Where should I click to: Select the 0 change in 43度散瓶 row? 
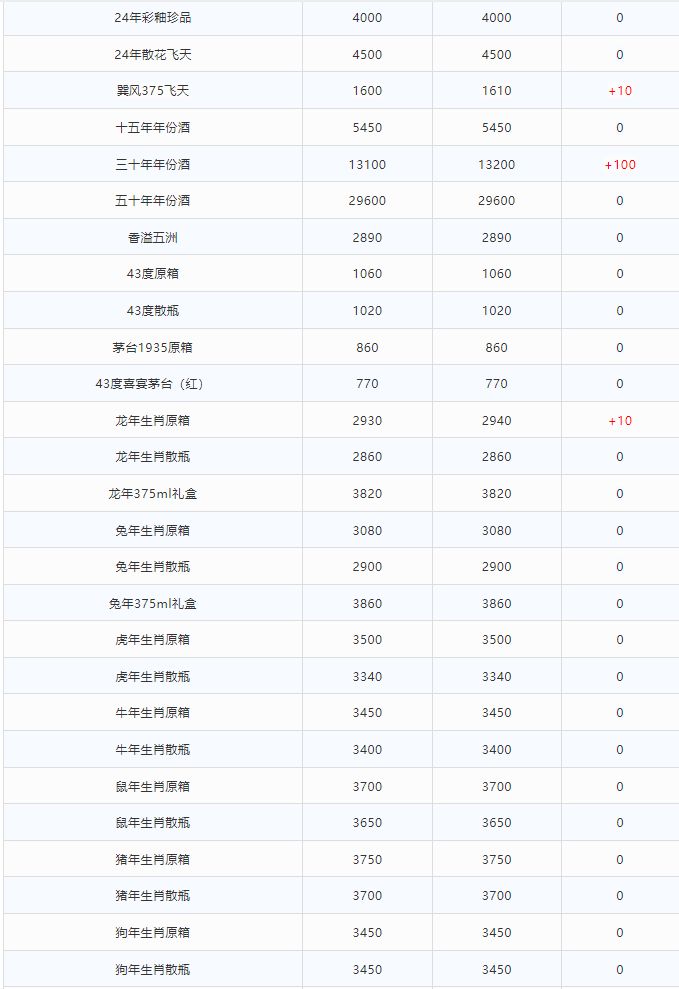tap(620, 310)
